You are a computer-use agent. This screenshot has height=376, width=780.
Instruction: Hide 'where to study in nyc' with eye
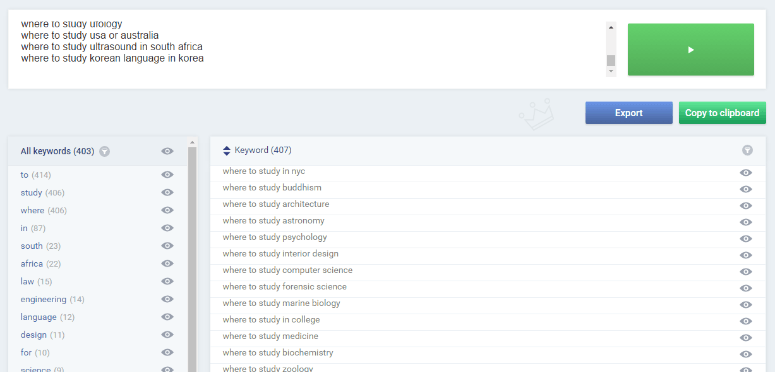(746, 173)
